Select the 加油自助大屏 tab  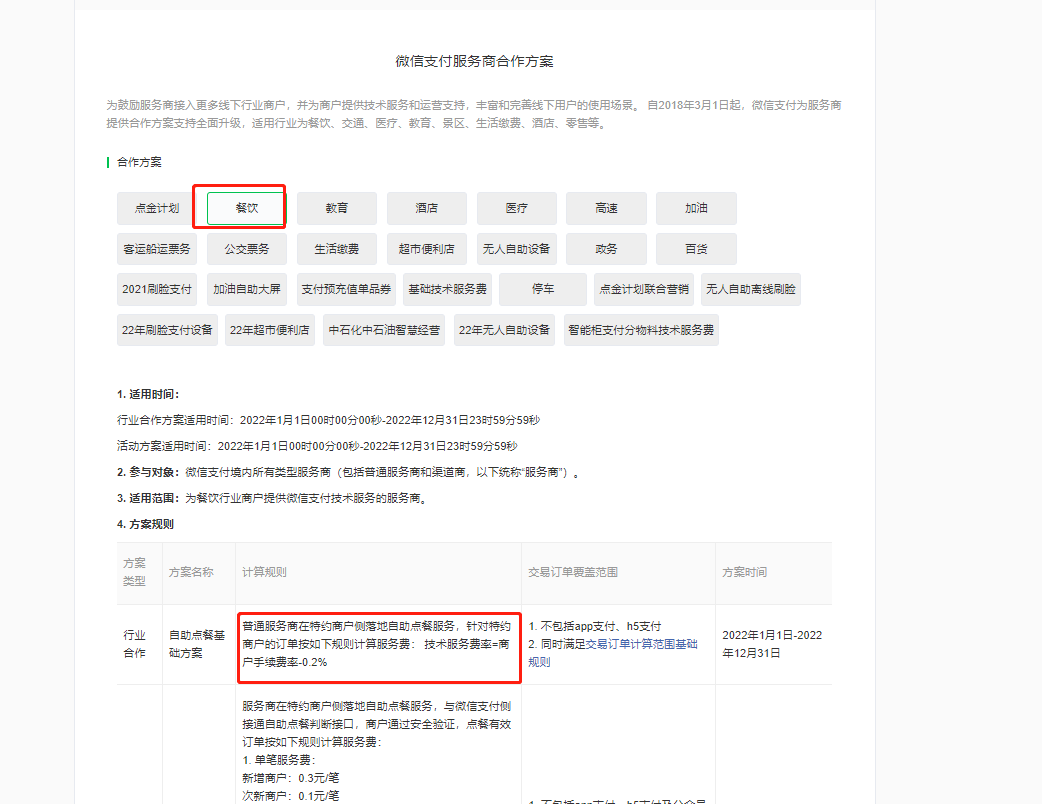(247, 289)
